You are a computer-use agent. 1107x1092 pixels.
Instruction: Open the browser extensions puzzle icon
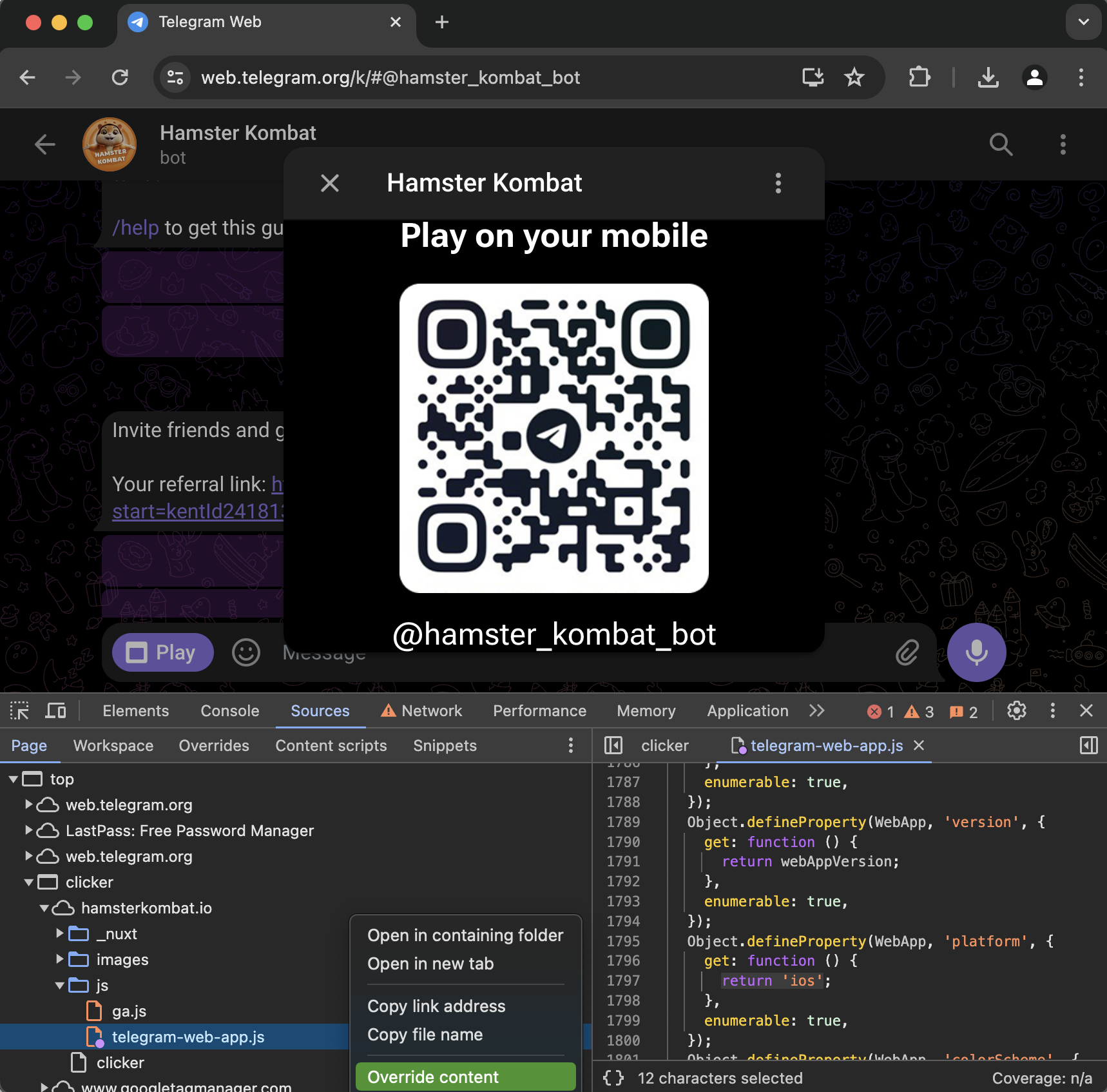(x=919, y=78)
